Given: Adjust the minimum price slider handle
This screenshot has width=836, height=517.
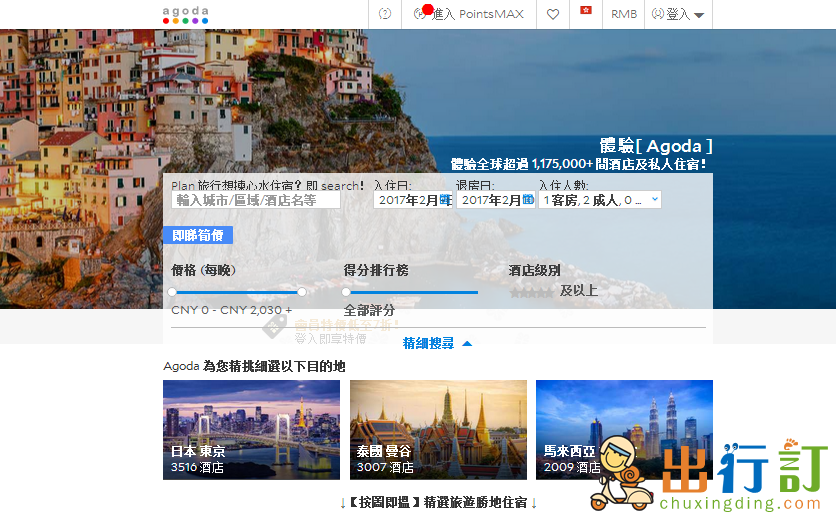Looking at the screenshot, I should (172, 292).
